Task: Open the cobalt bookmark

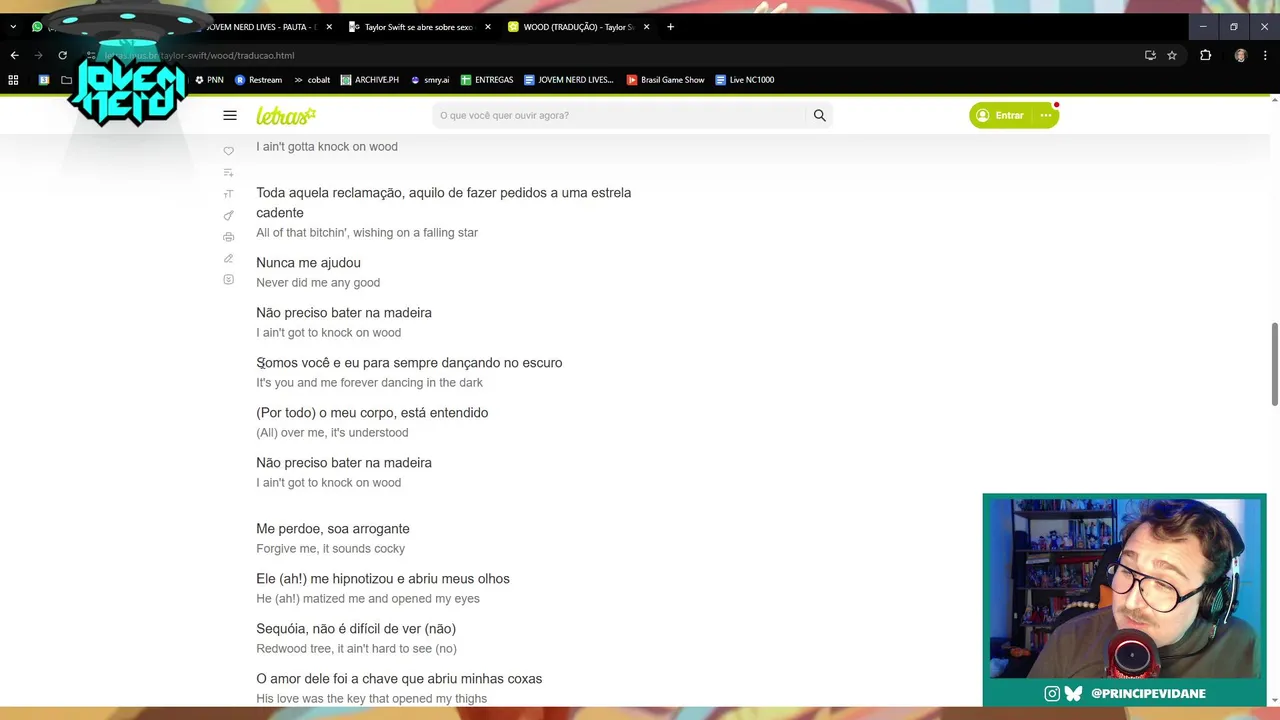Action: click(312, 80)
